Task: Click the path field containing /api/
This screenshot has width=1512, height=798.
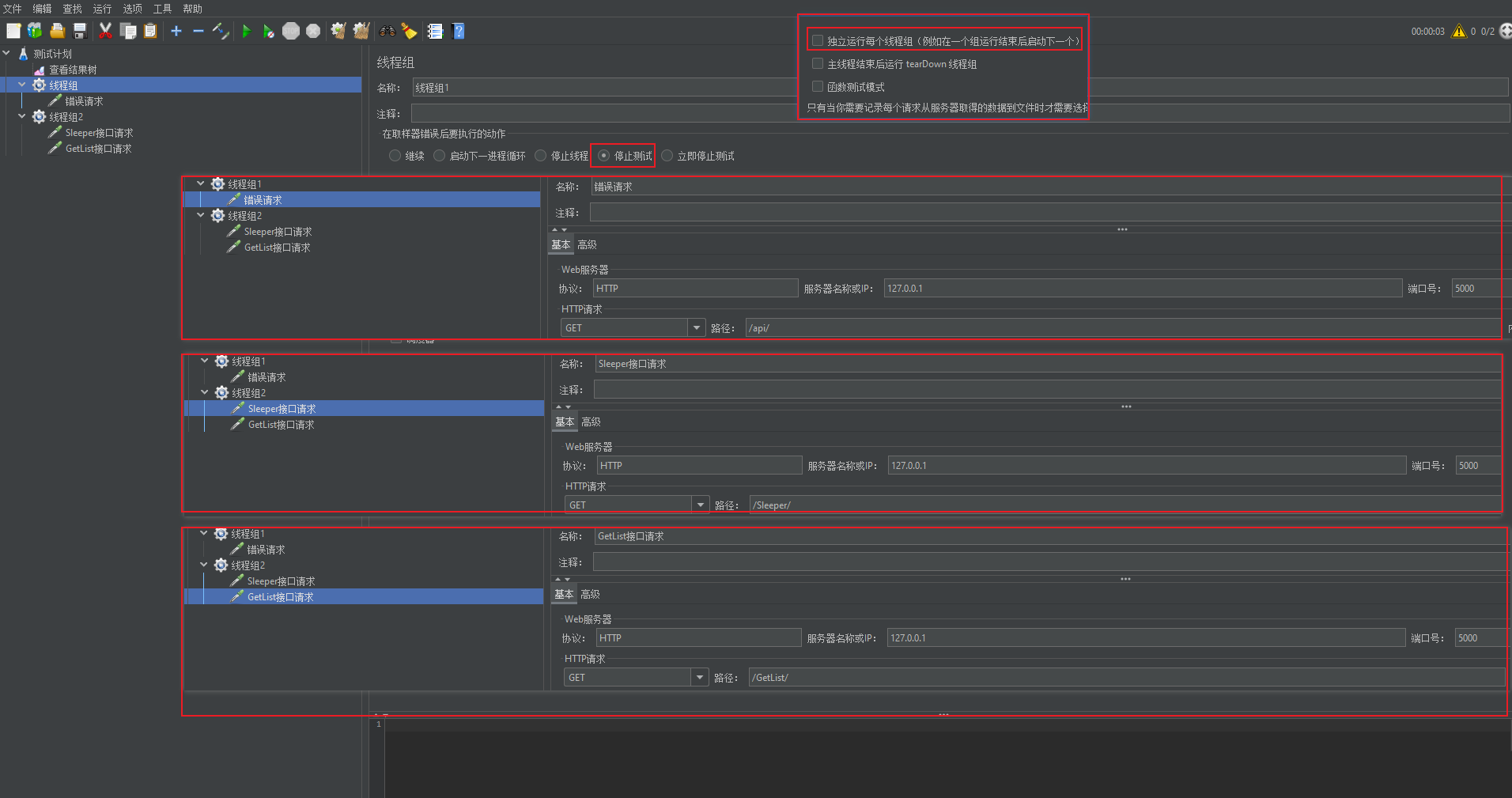Action: [x=1123, y=327]
